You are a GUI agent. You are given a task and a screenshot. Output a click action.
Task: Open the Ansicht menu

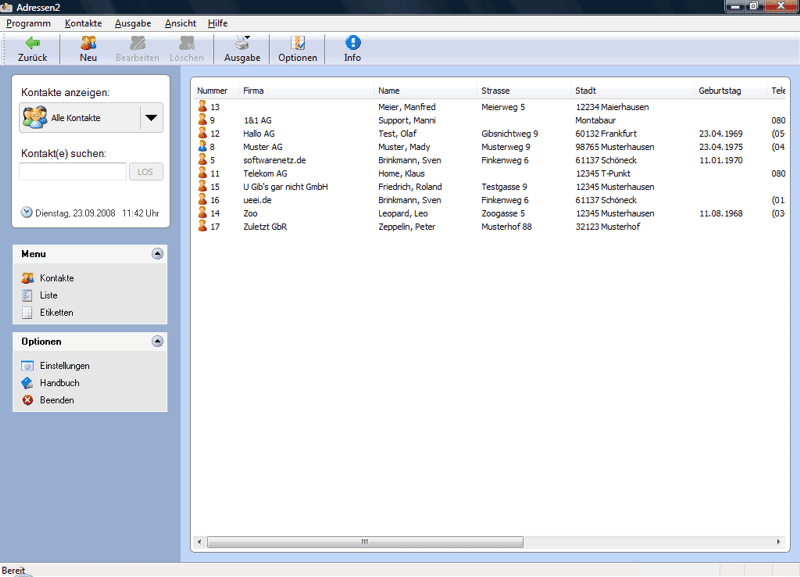(x=180, y=23)
